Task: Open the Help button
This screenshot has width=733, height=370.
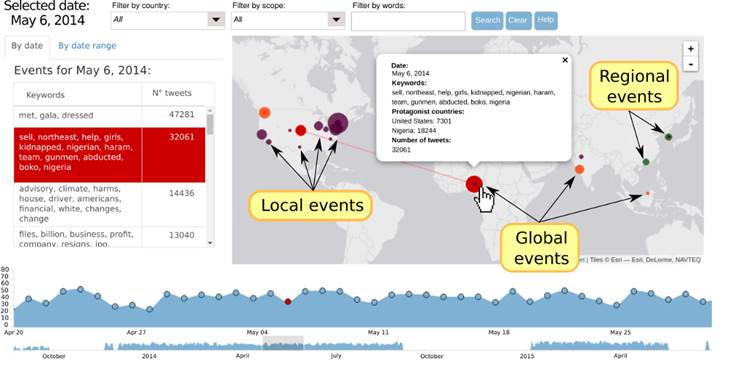Action: tap(546, 20)
